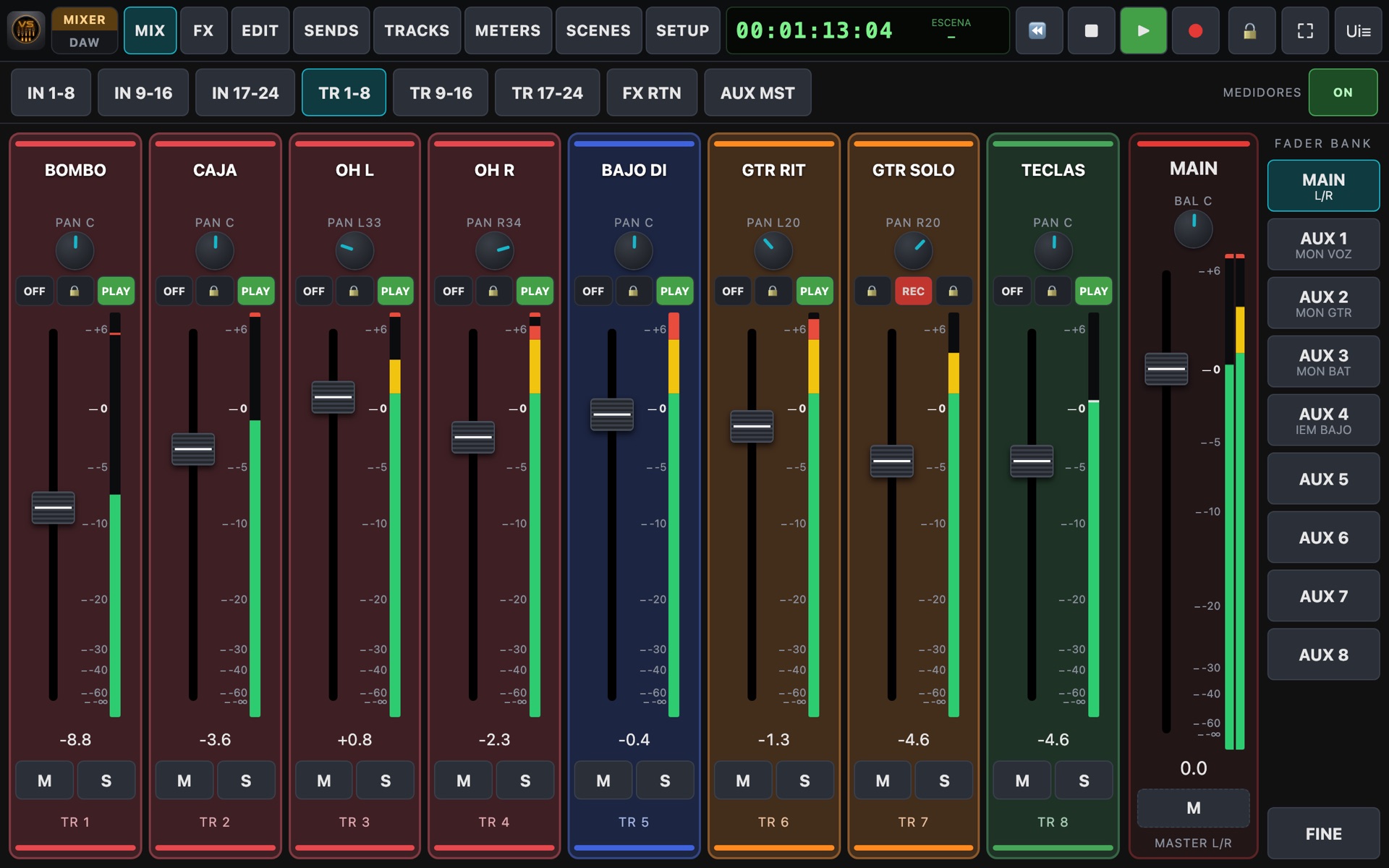This screenshot has height=868, width=1389.
Task: Turn off the MEDIDORES ON toggle
Action: 1343,93
